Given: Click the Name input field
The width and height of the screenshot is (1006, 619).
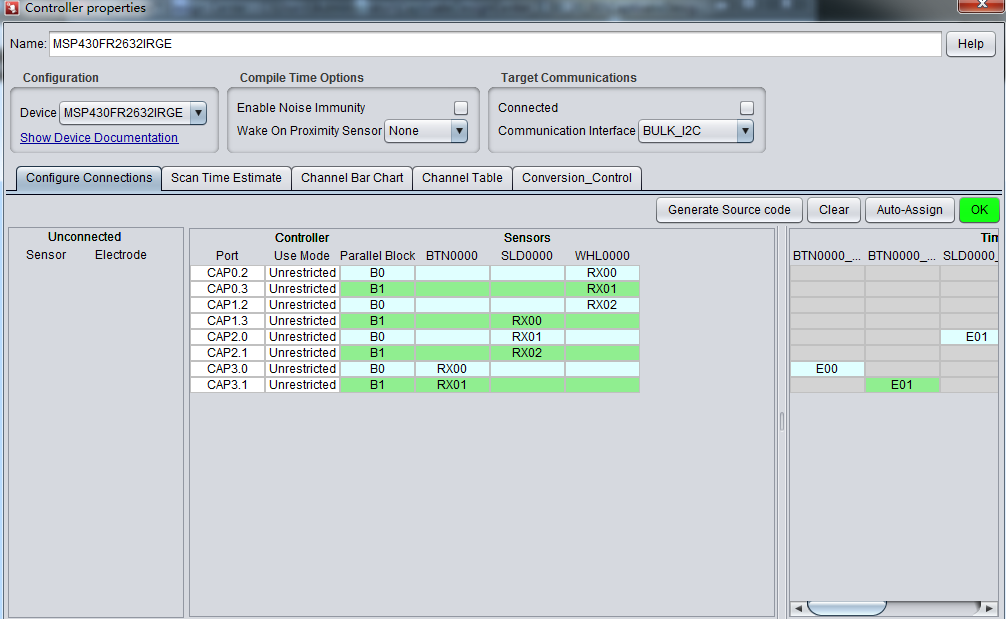Looking at the screenshot, I should (495, 44).
